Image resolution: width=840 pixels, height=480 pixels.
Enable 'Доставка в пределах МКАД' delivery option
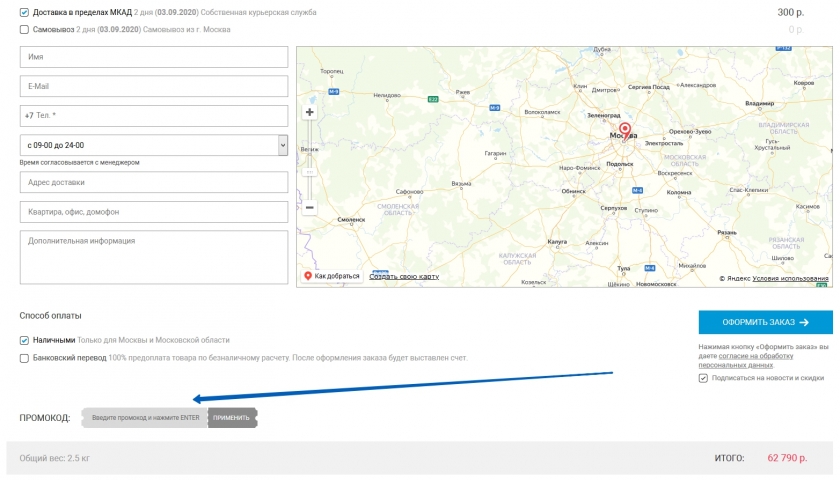[x=25, y=13]
